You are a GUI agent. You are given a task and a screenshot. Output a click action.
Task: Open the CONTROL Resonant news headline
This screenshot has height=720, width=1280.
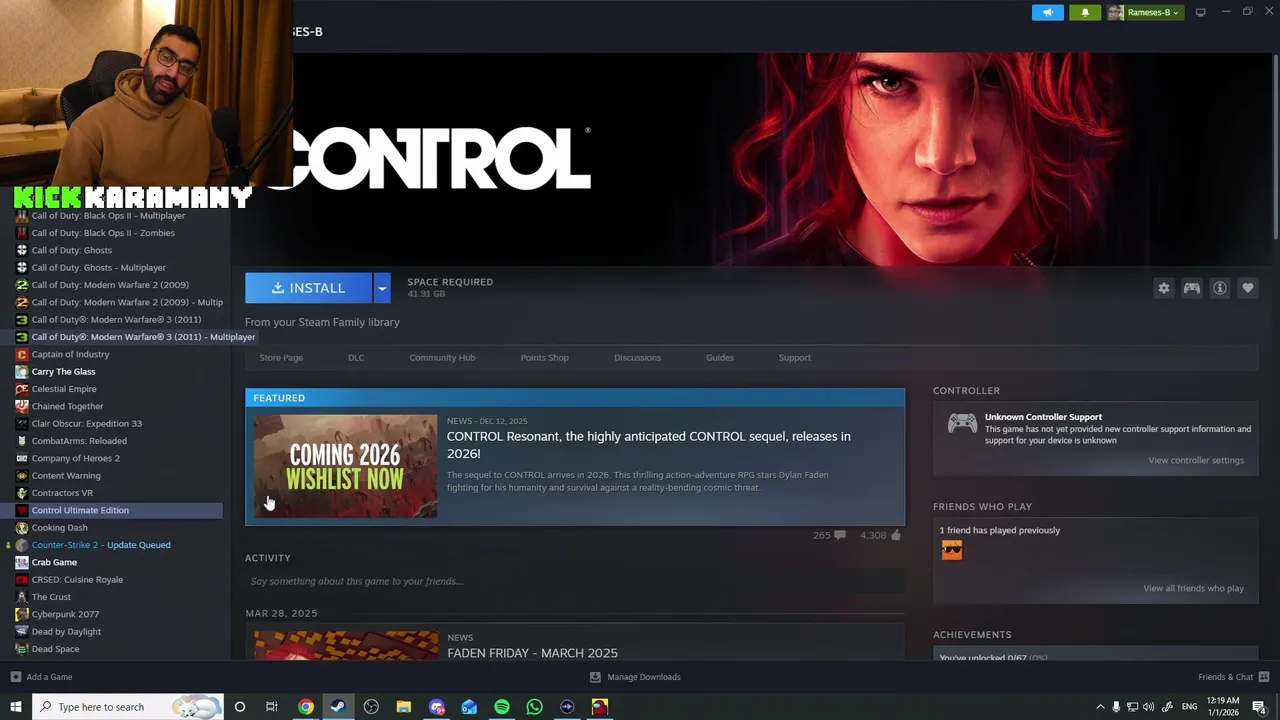point(648,445)
